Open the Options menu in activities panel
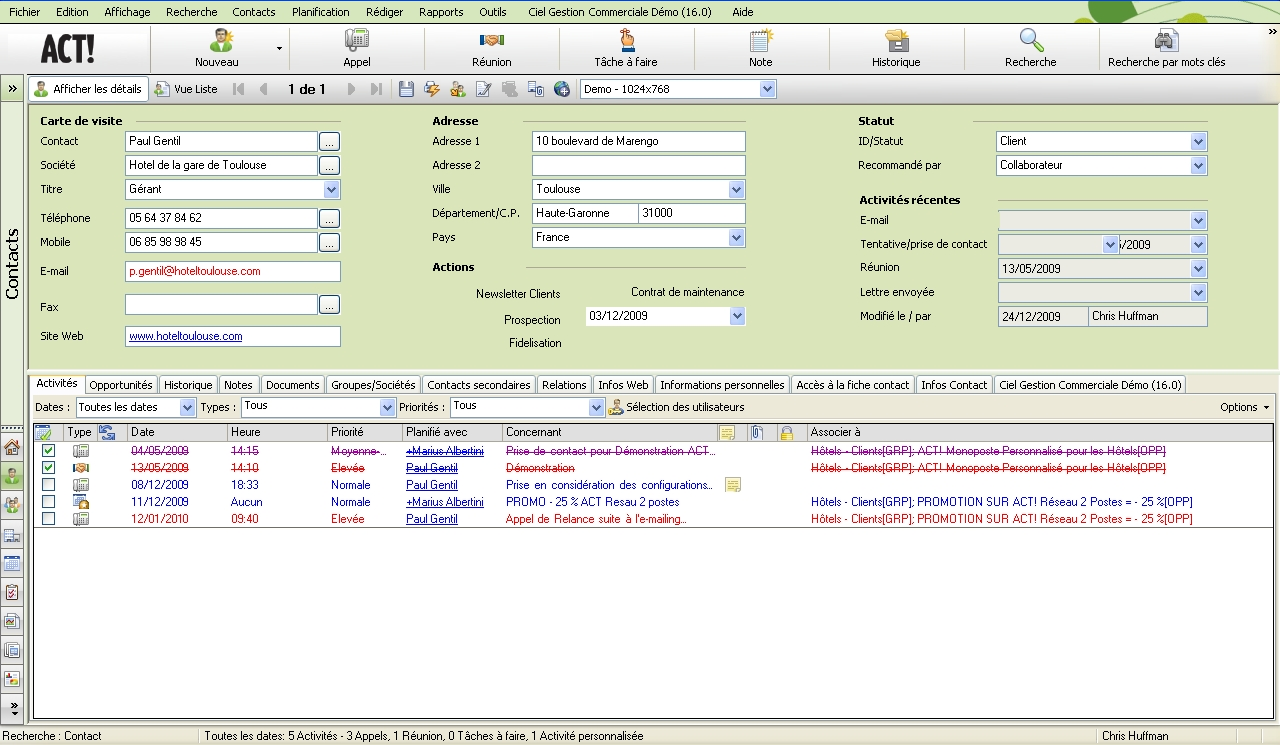1280x745 pixels. click(1244, 407)
